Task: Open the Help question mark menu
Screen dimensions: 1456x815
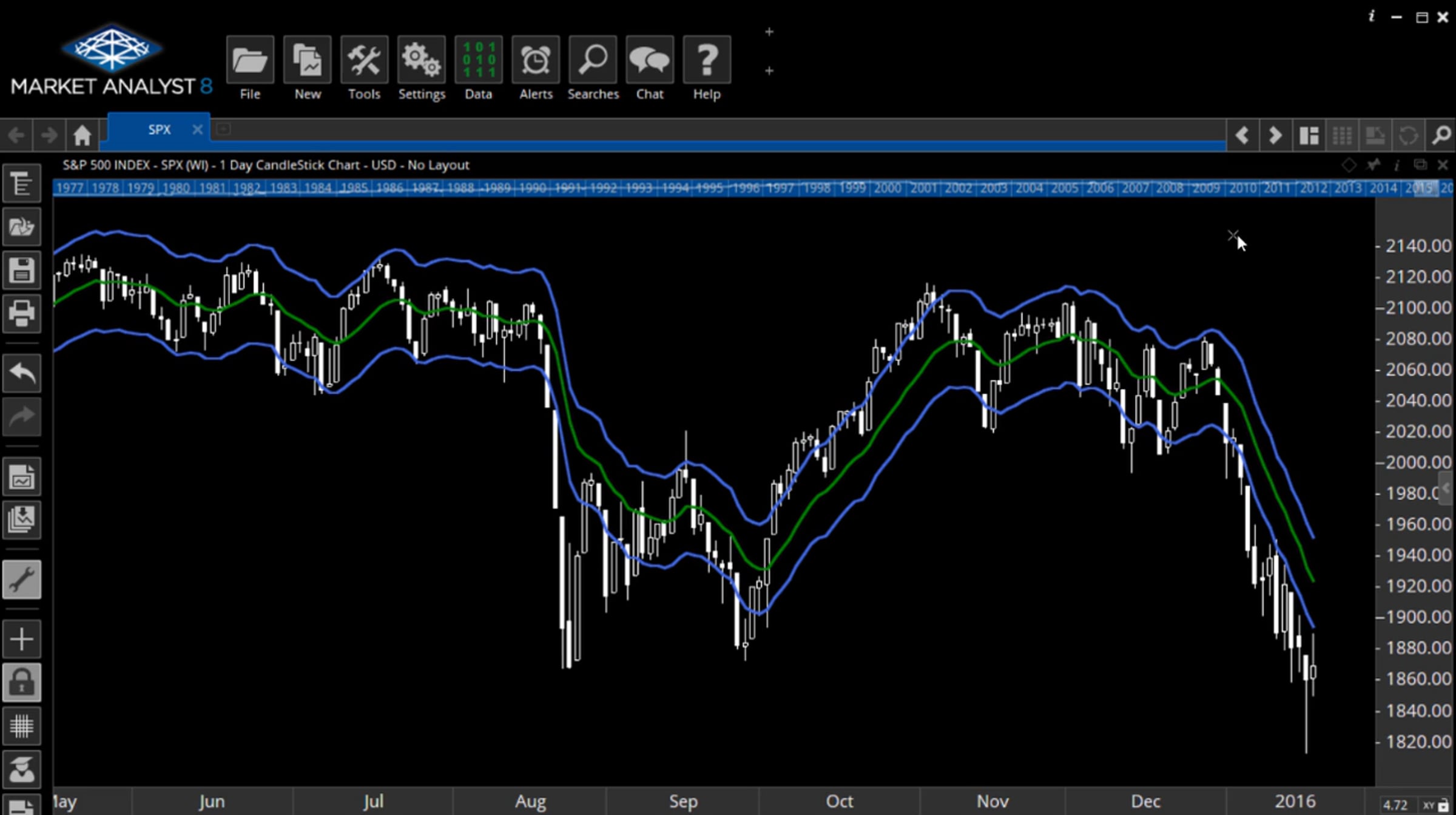Action: point(707,60)
